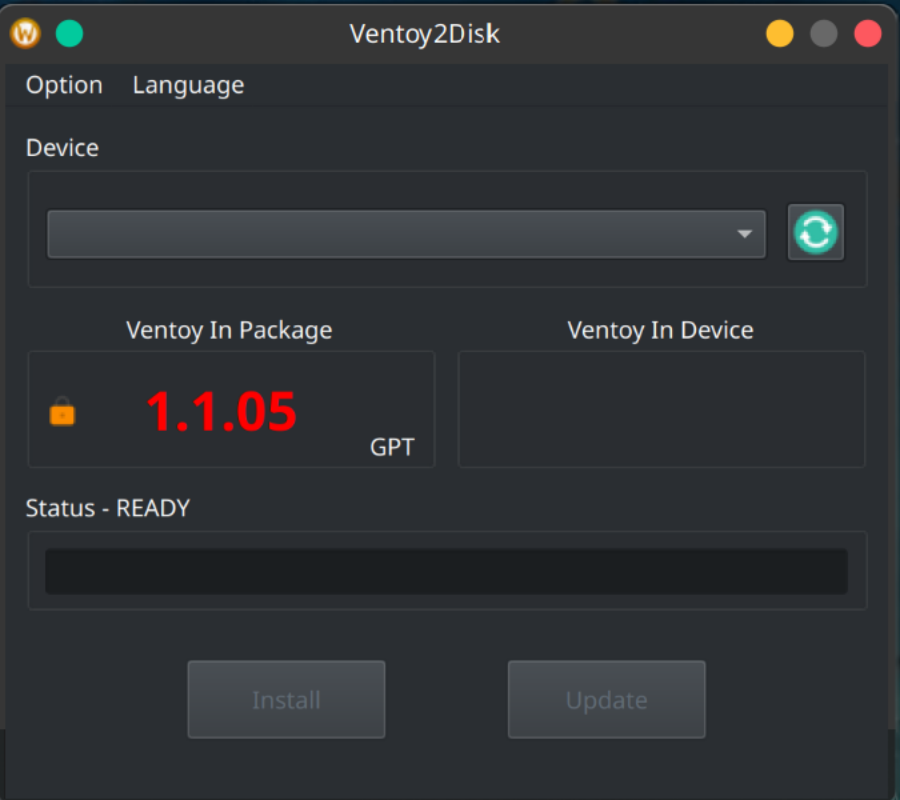Click the Ventoy logo in the title bar

tap(25, 33)
